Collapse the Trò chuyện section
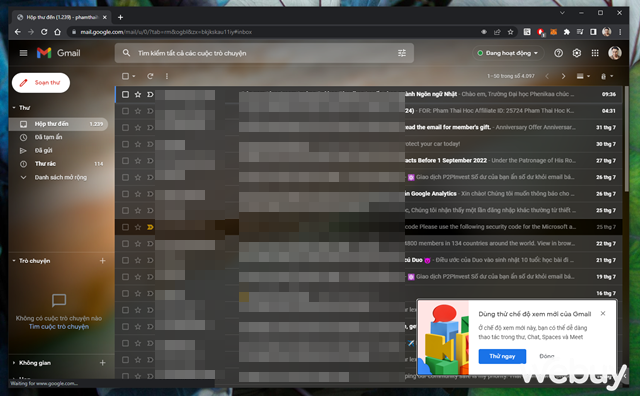Screen dimensions: 640x396 tap(14, 260)
